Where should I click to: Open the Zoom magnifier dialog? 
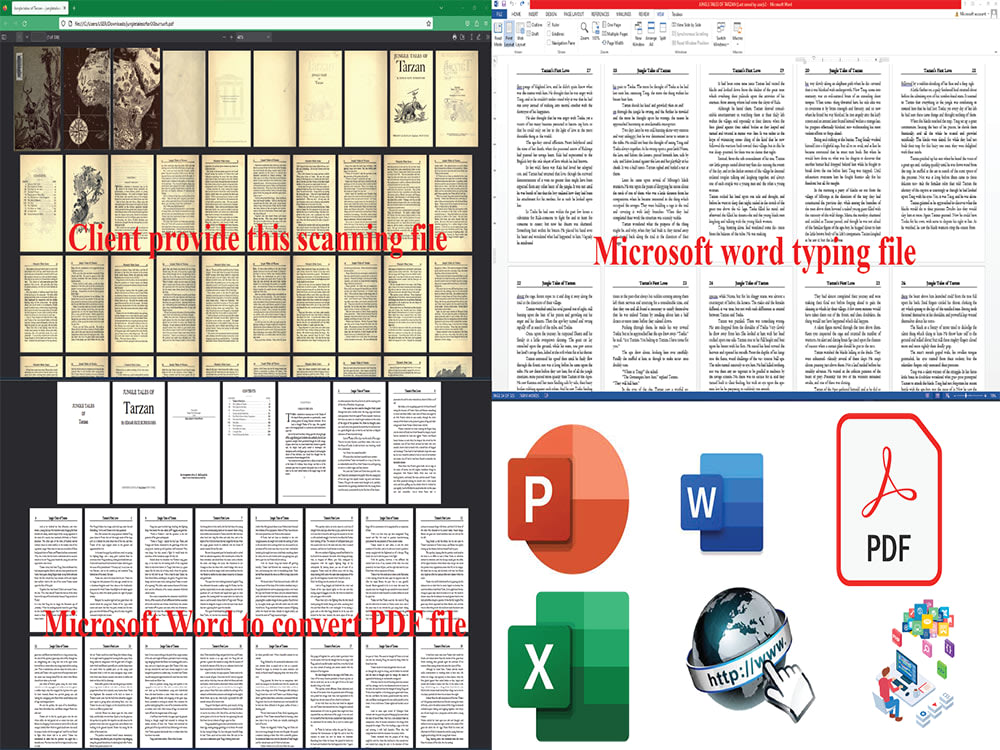[584, 31]
